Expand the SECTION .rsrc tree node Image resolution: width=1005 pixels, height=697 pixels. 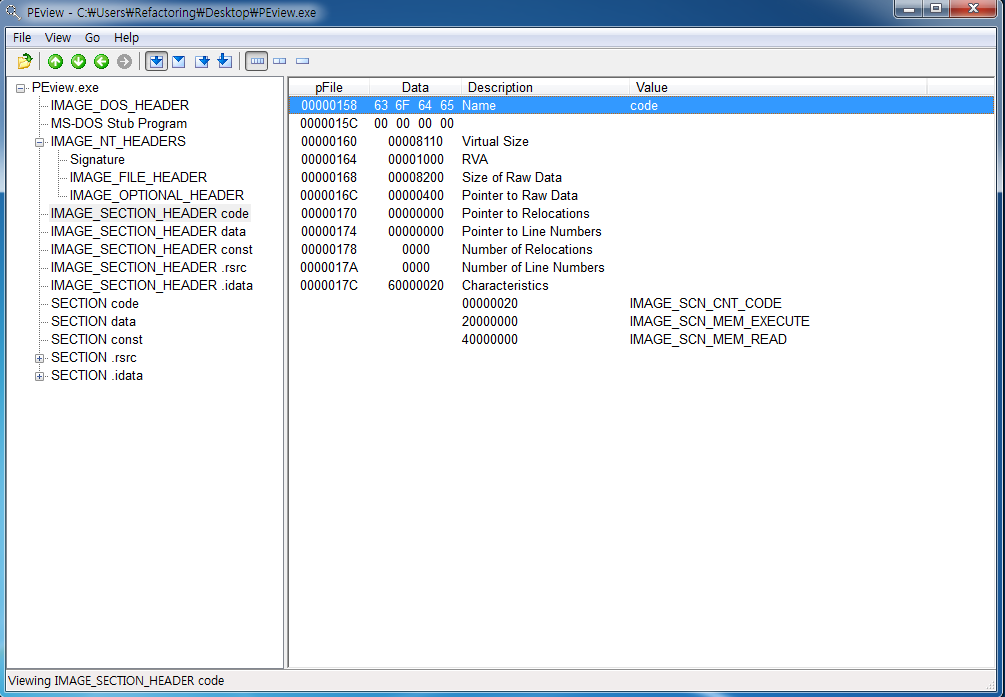pyautogui.click(x=40, y=358)
